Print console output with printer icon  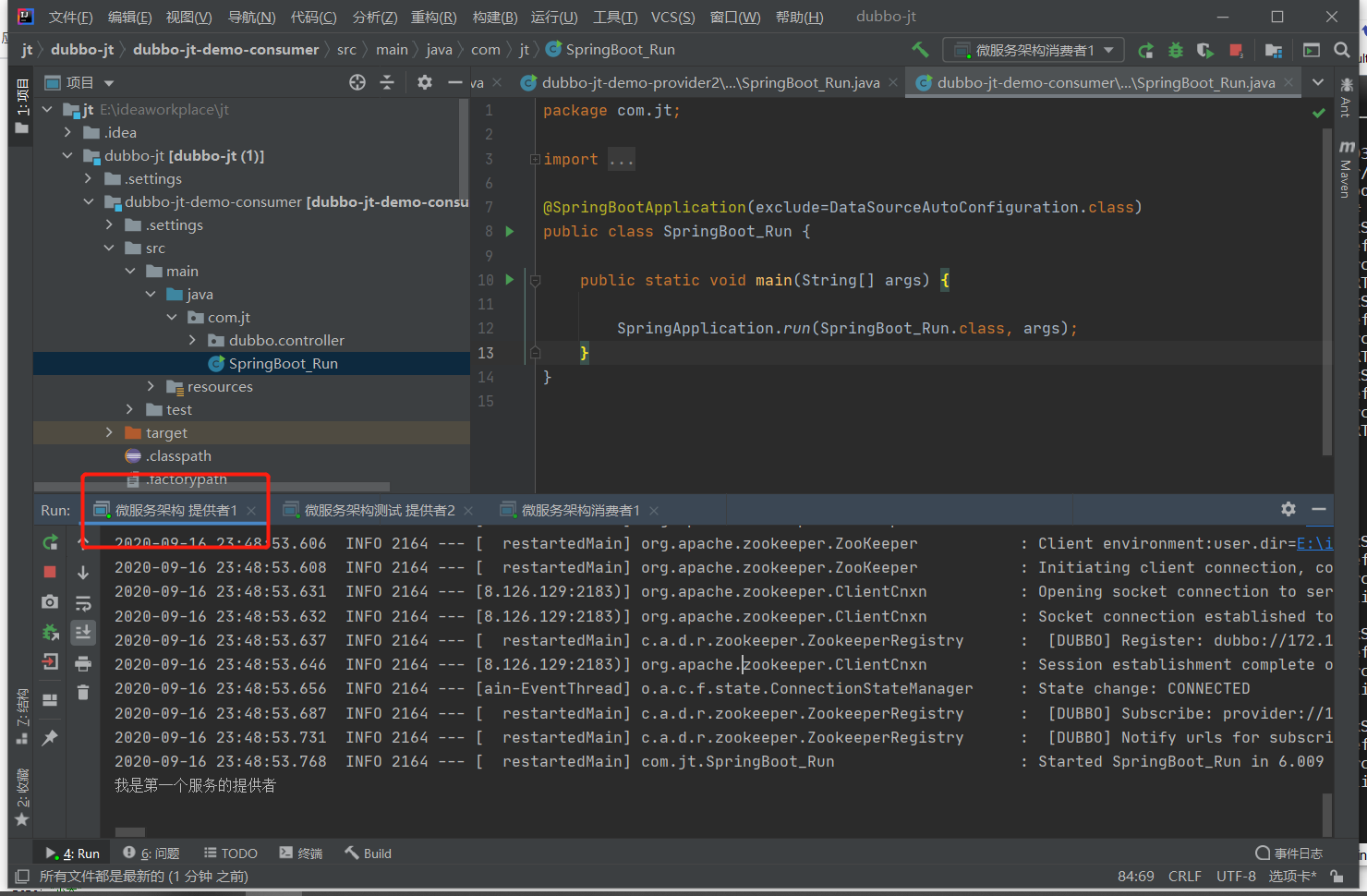[x=83, y=663]
